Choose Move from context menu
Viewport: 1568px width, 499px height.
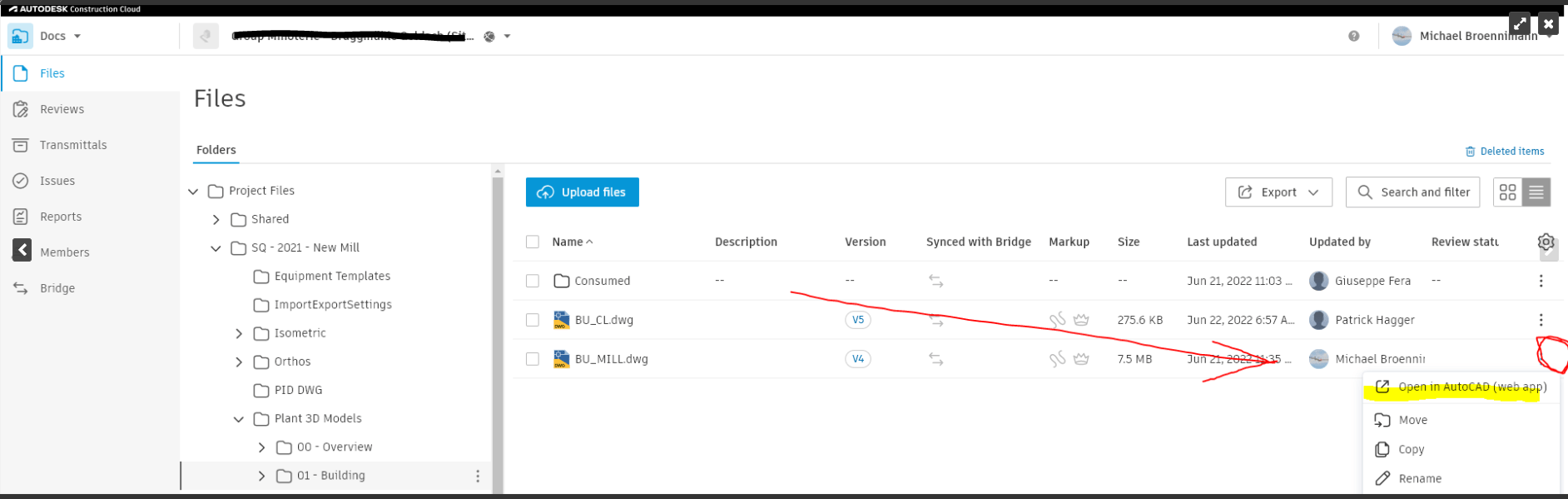(x=1461, y=420)
